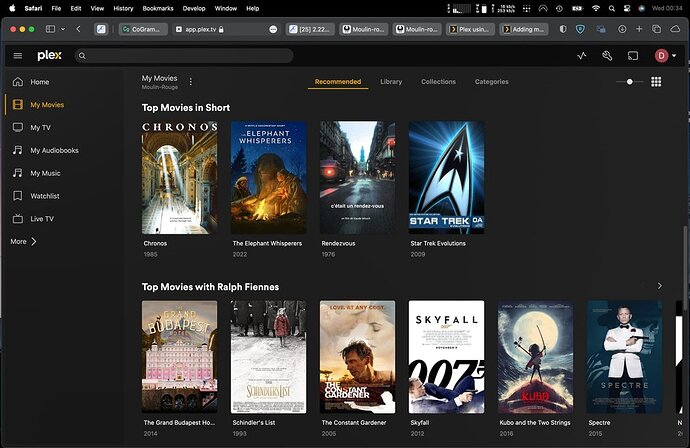This screenshot has height=448, width=690.
Task: Click the Star Trek Evolutions title
Action: (x=438, y=243)
